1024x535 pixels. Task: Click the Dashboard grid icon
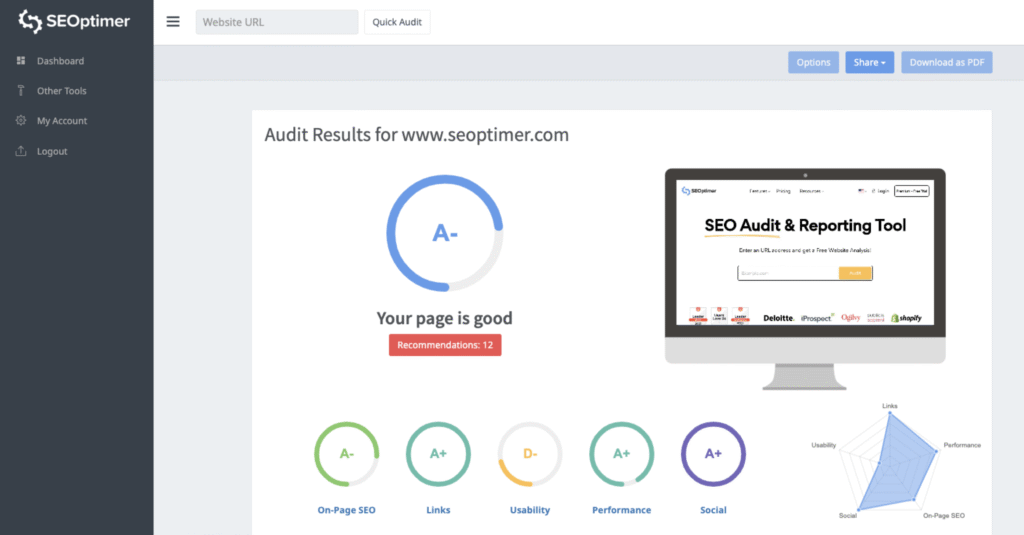tap(21, 61)
